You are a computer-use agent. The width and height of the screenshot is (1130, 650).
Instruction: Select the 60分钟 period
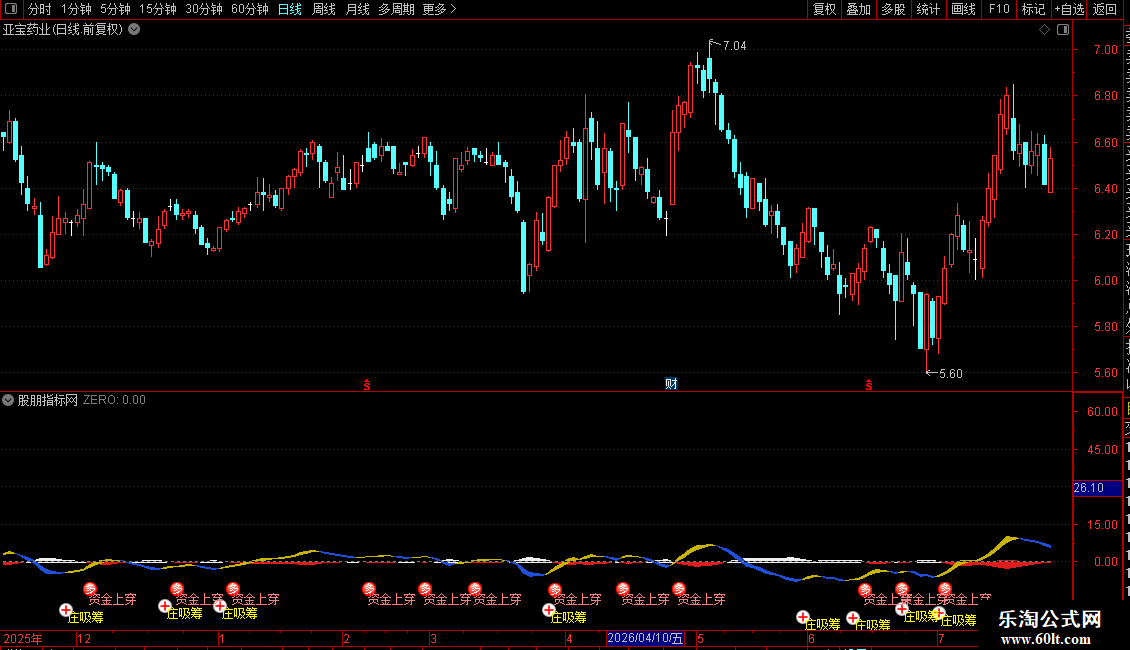(x=250, y=9)
